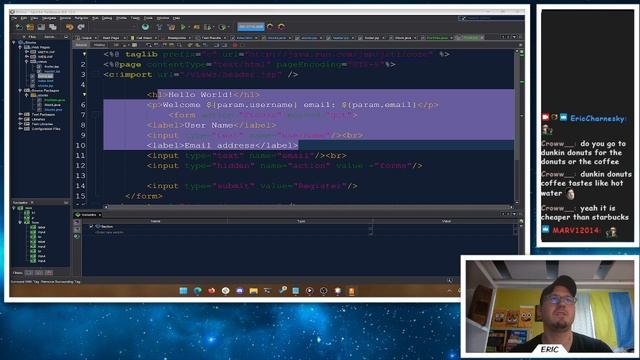Switch to the Breakpoints tab

(x=177, y=38)
